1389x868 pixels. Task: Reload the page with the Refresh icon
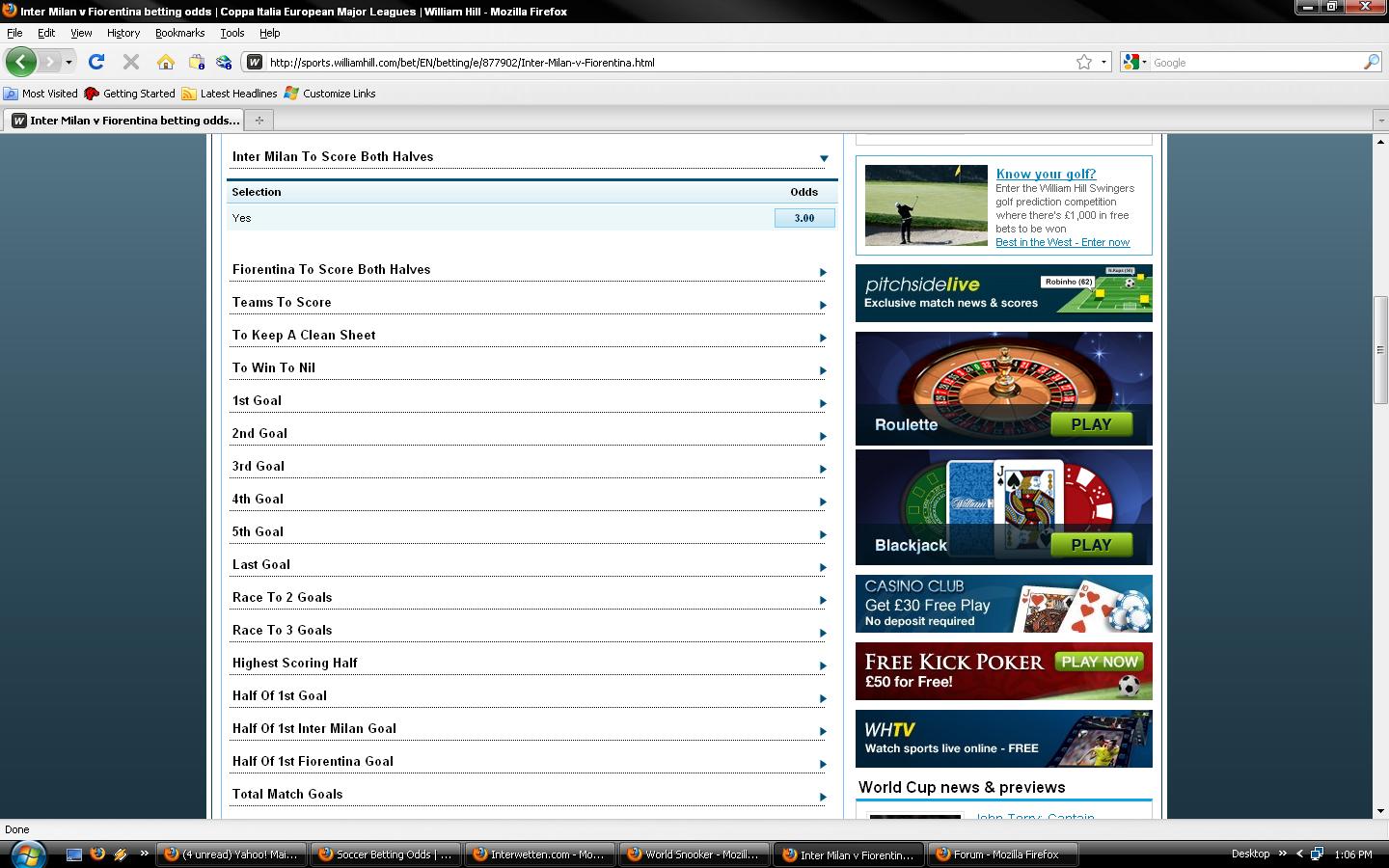[95, 62]
